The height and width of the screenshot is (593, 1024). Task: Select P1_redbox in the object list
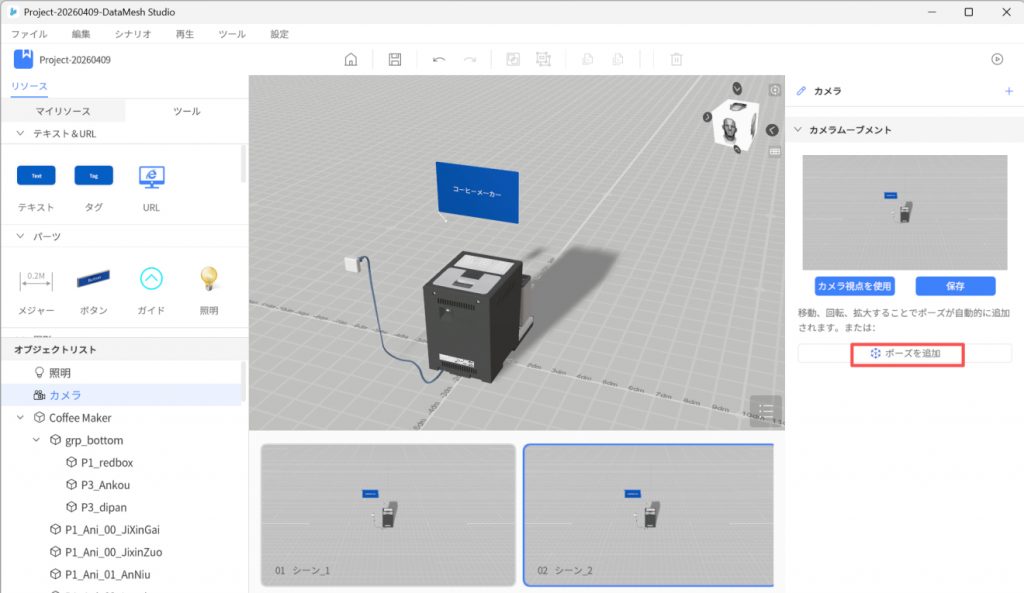click(106, 463)
